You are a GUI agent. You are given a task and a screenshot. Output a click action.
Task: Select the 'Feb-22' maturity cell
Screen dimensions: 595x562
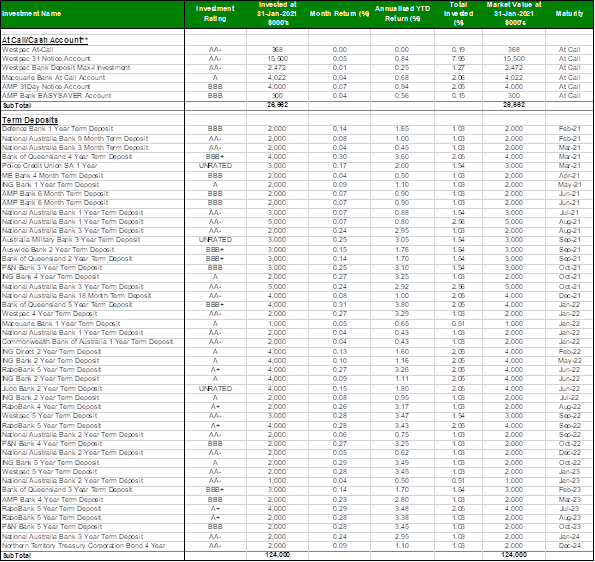[x=569, y=352]
